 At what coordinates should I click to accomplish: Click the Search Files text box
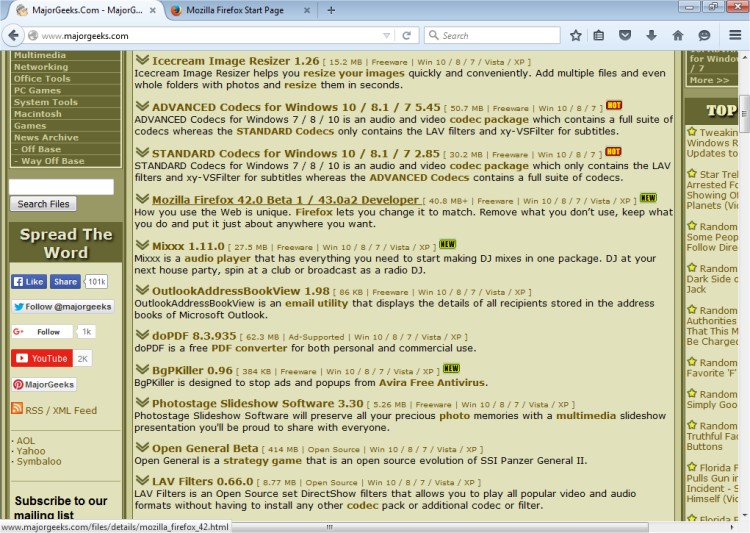coord(61,187)
